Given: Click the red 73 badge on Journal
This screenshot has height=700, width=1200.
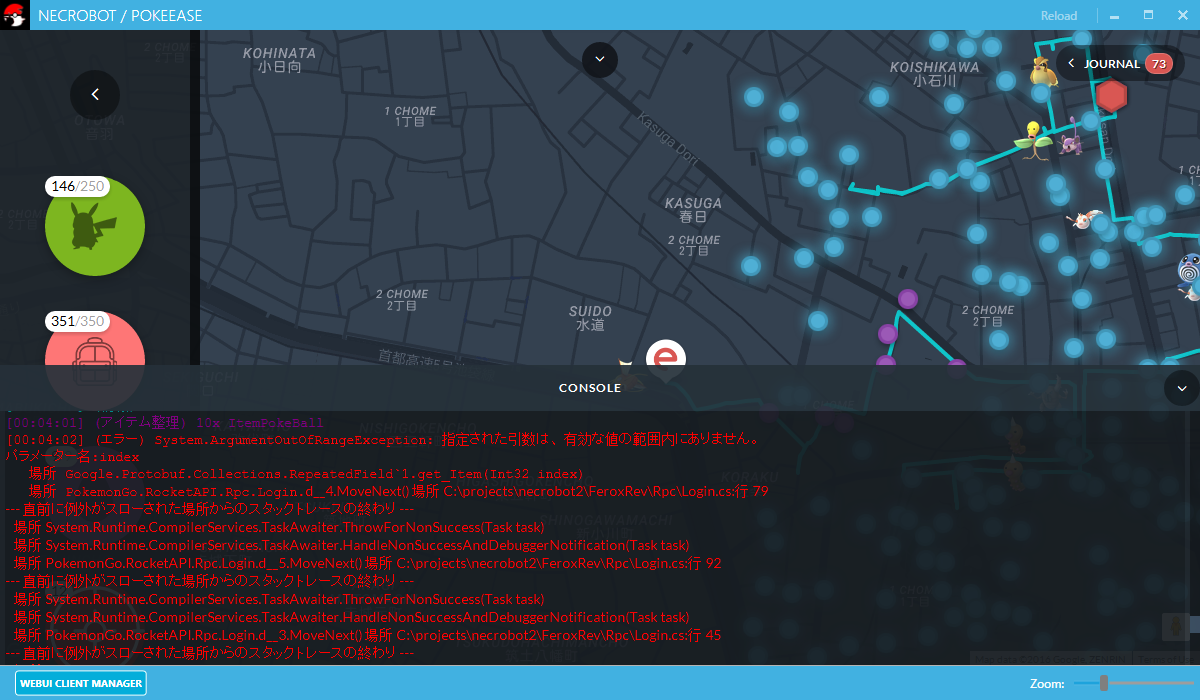Looking at the screenshot, I should point(1158,64).
